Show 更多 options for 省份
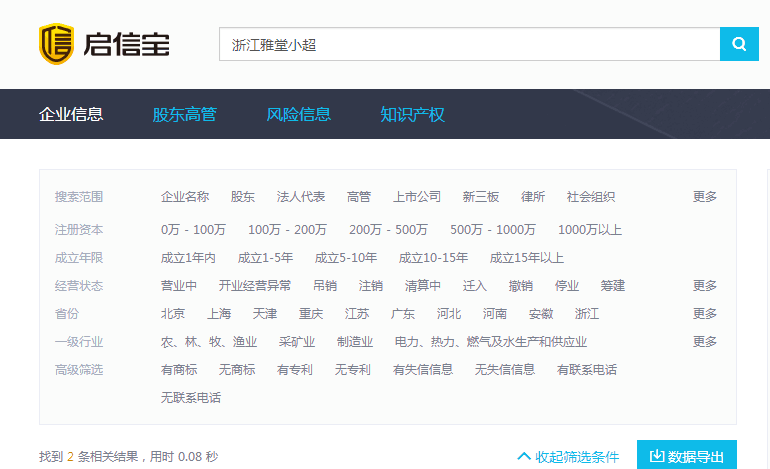 tap(705, 314)
